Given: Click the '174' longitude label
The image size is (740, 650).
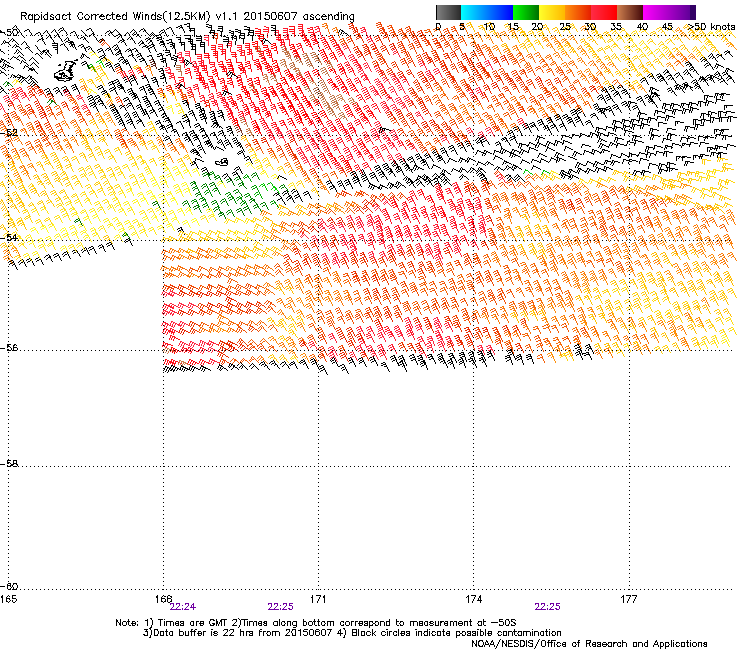Looking at the screenshot, I should (x=473, y=599).
